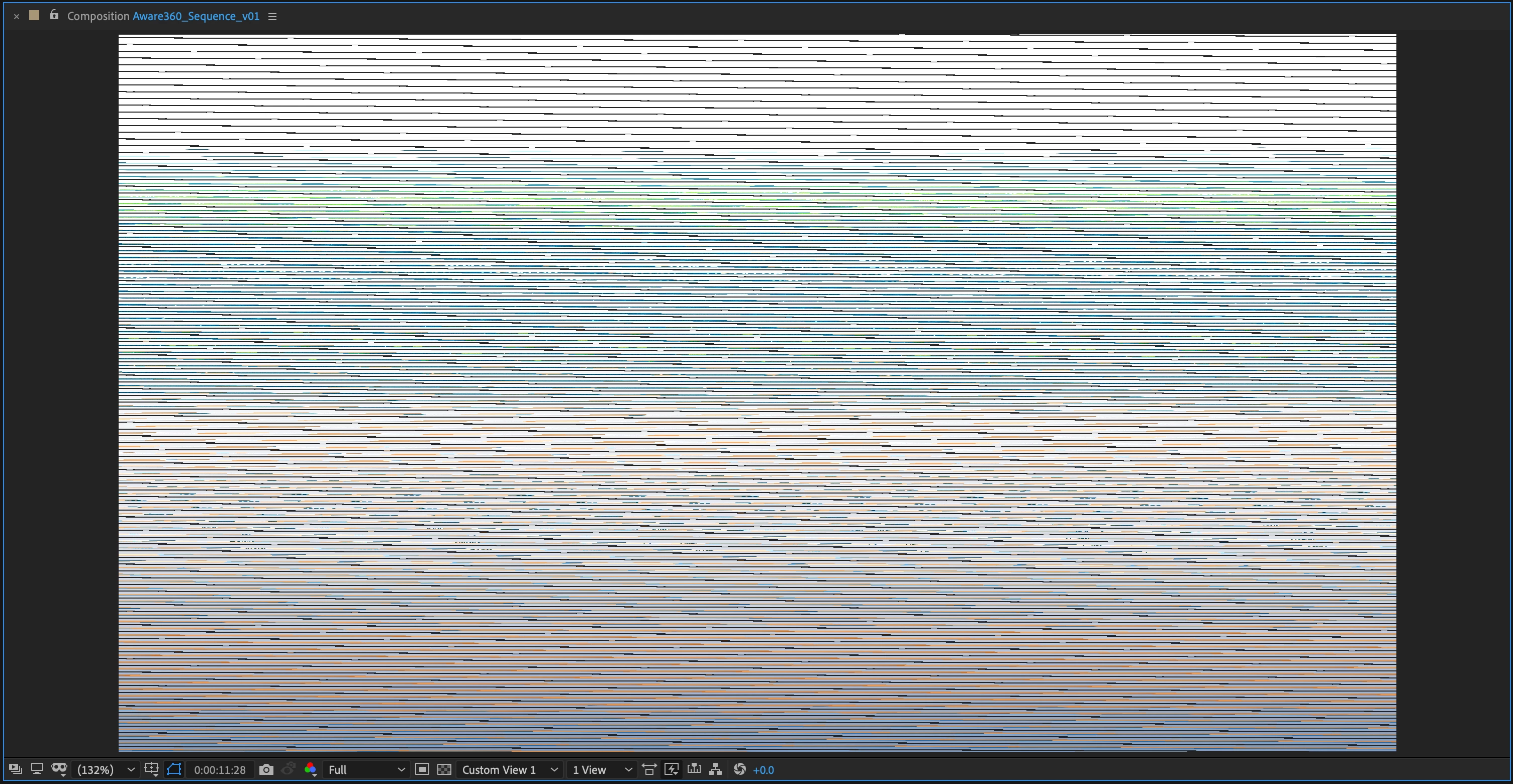Open the Composition Flowchart icon
This screenshot has height=784, width=1513.
pyautogui.click(x=715, y=769)
